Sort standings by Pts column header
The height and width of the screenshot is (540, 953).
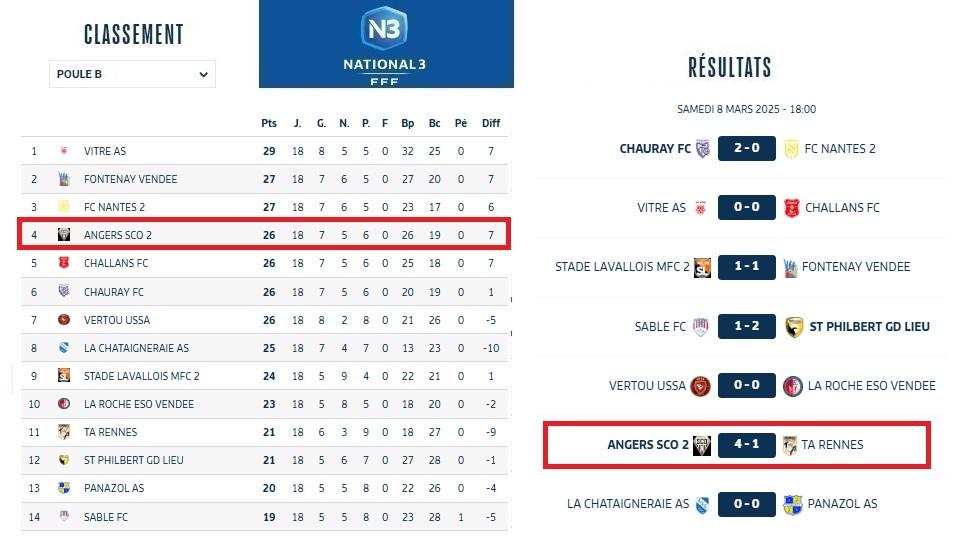coord(268,123)
